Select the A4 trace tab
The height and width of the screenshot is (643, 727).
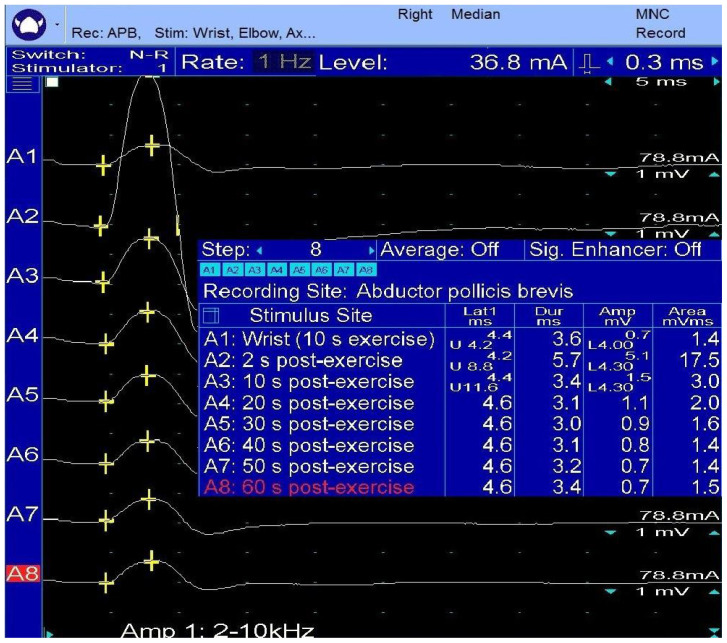[277, 270]
